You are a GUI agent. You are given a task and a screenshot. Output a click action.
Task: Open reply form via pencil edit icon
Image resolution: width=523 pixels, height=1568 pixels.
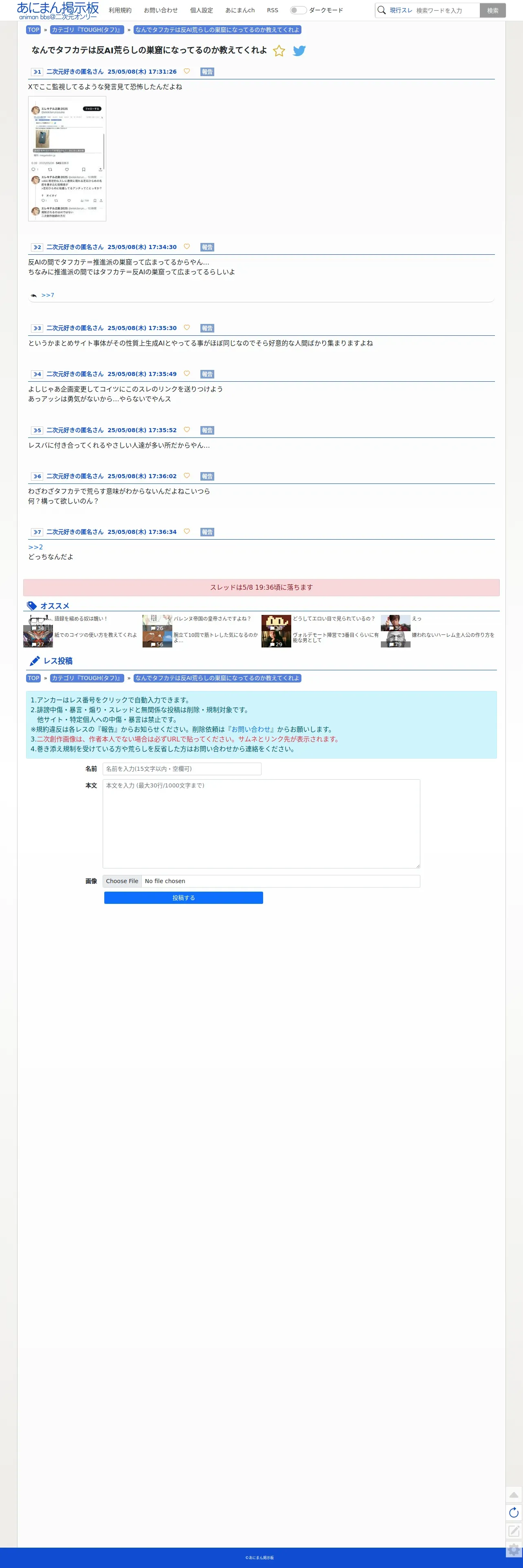click(514, 1531)
